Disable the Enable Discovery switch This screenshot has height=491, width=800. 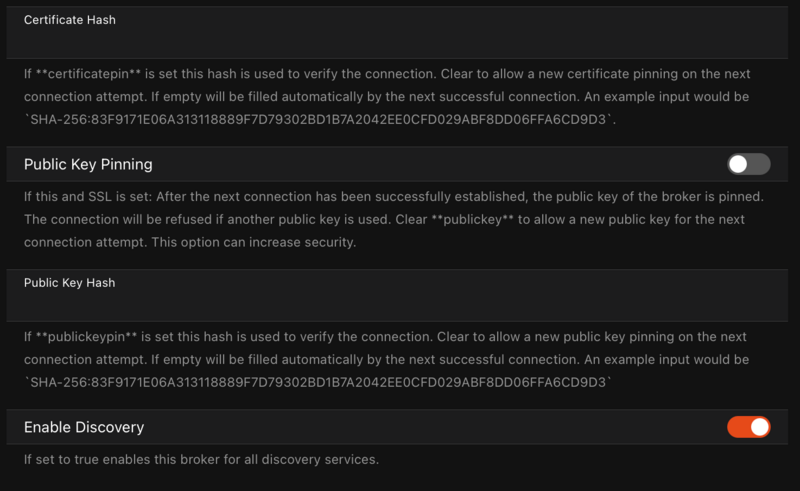(749, 427)
